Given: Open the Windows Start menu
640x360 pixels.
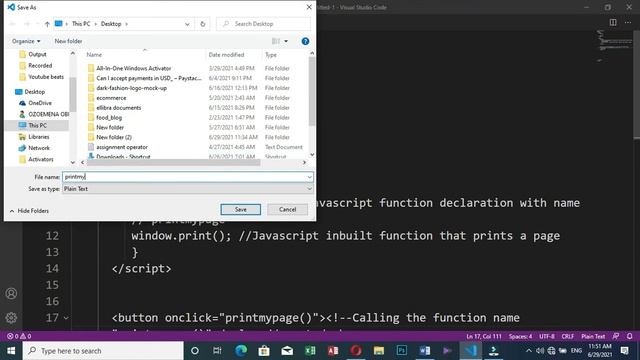Looking at the screenshot, I should click(x=11, y=351).
